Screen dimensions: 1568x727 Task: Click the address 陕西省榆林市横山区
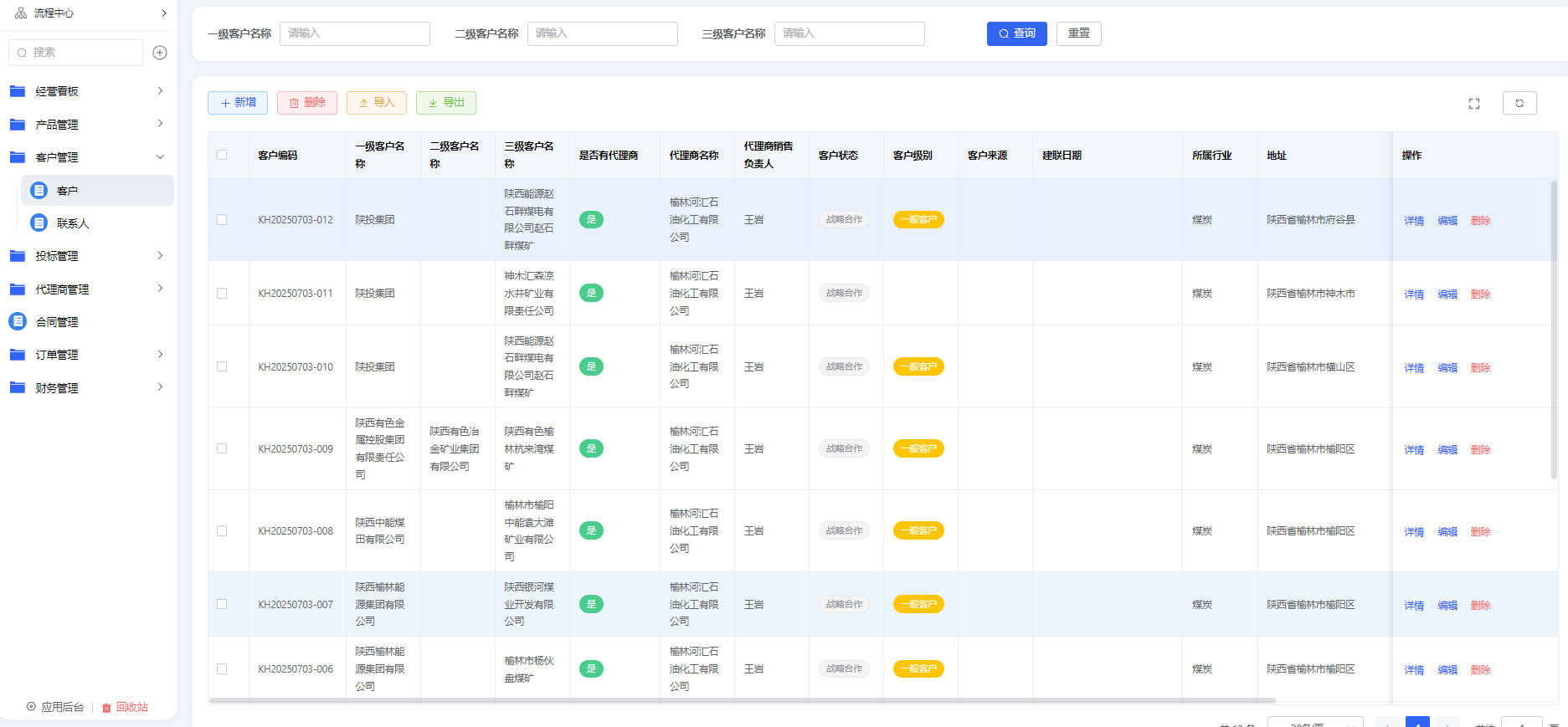tap(1311, 367)
